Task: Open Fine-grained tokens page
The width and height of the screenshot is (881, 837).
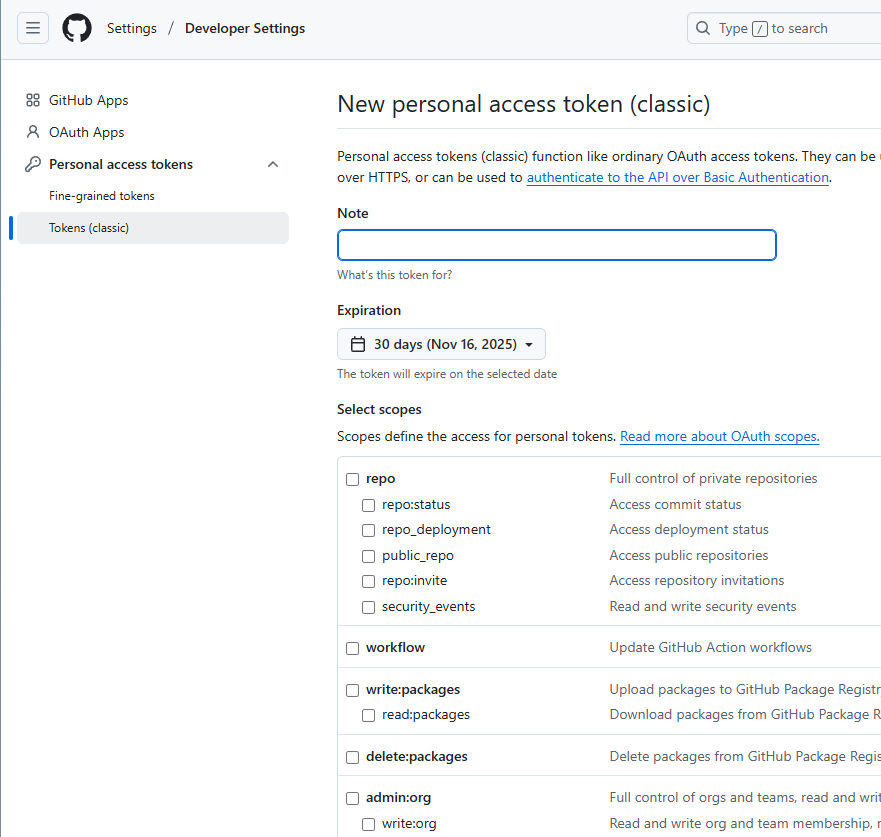Action: click(102, 196)
